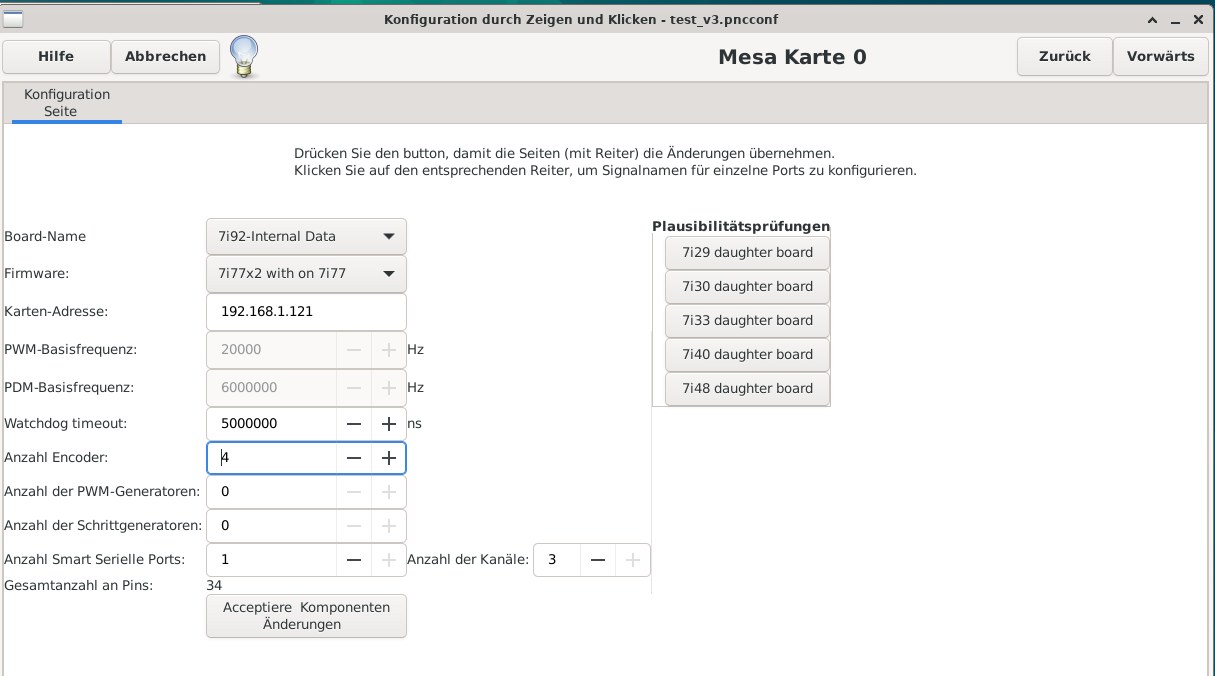Image resolution: width=1215 pixels, height=676 pixels.
Task: Click the Karten-Adresse input field
Action: (306, 312)
